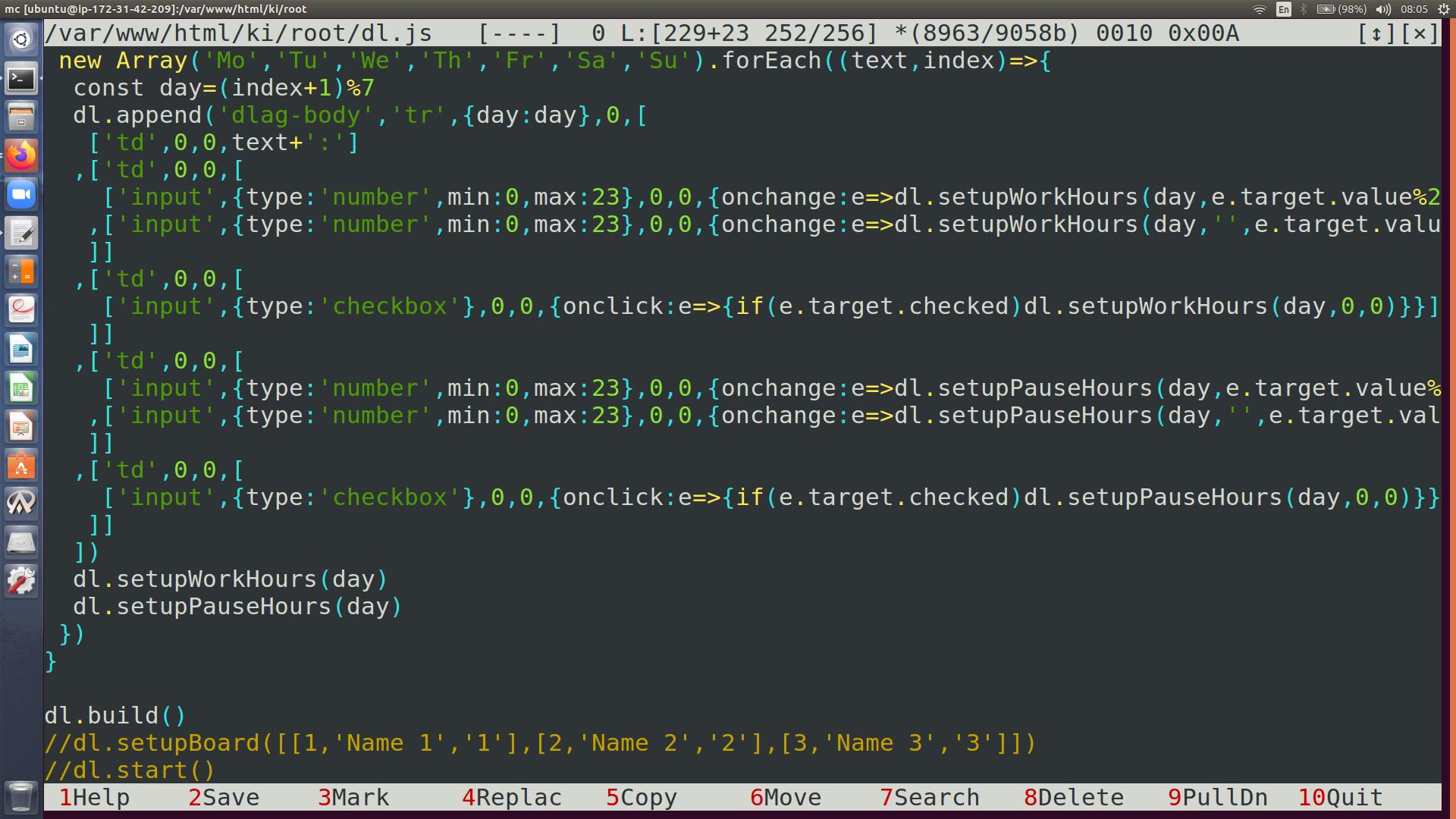
Task: Click 1Help in mcedit function bar
Action: click(94, 798)
